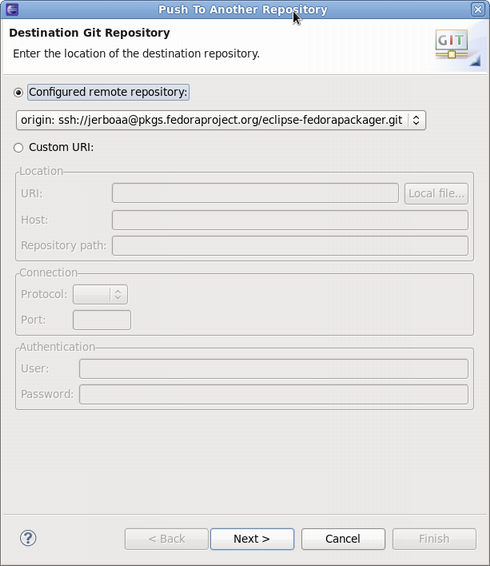Click into the URI text field

click(255, 193)
